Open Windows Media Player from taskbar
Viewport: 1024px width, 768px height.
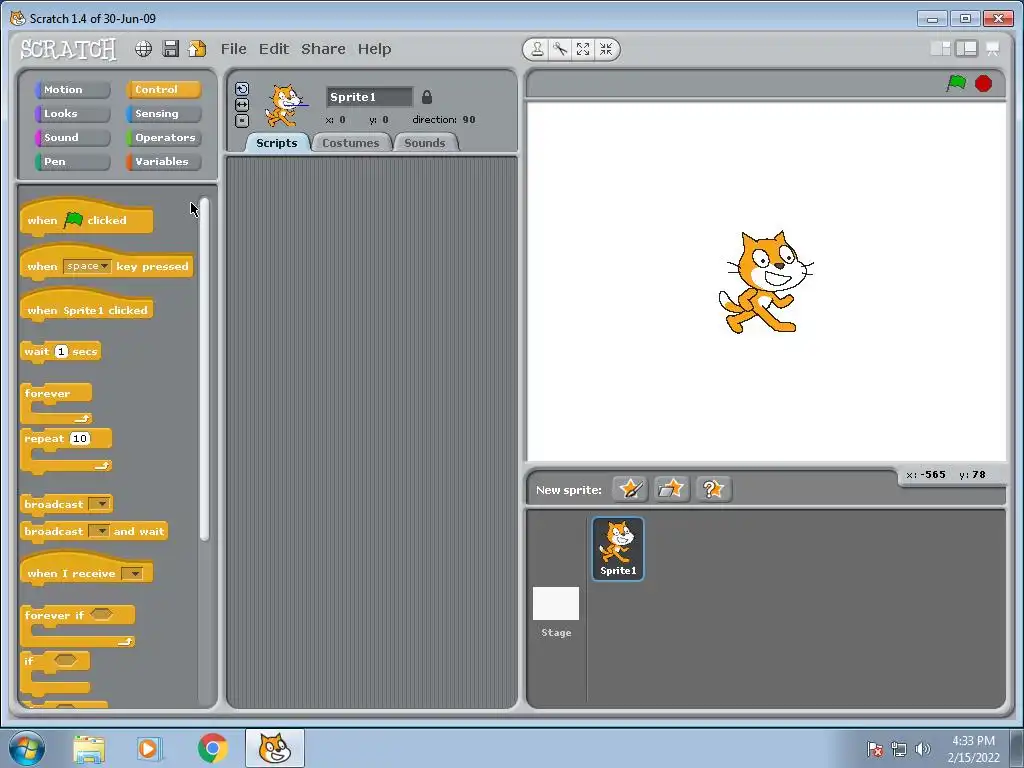(149, 748)
